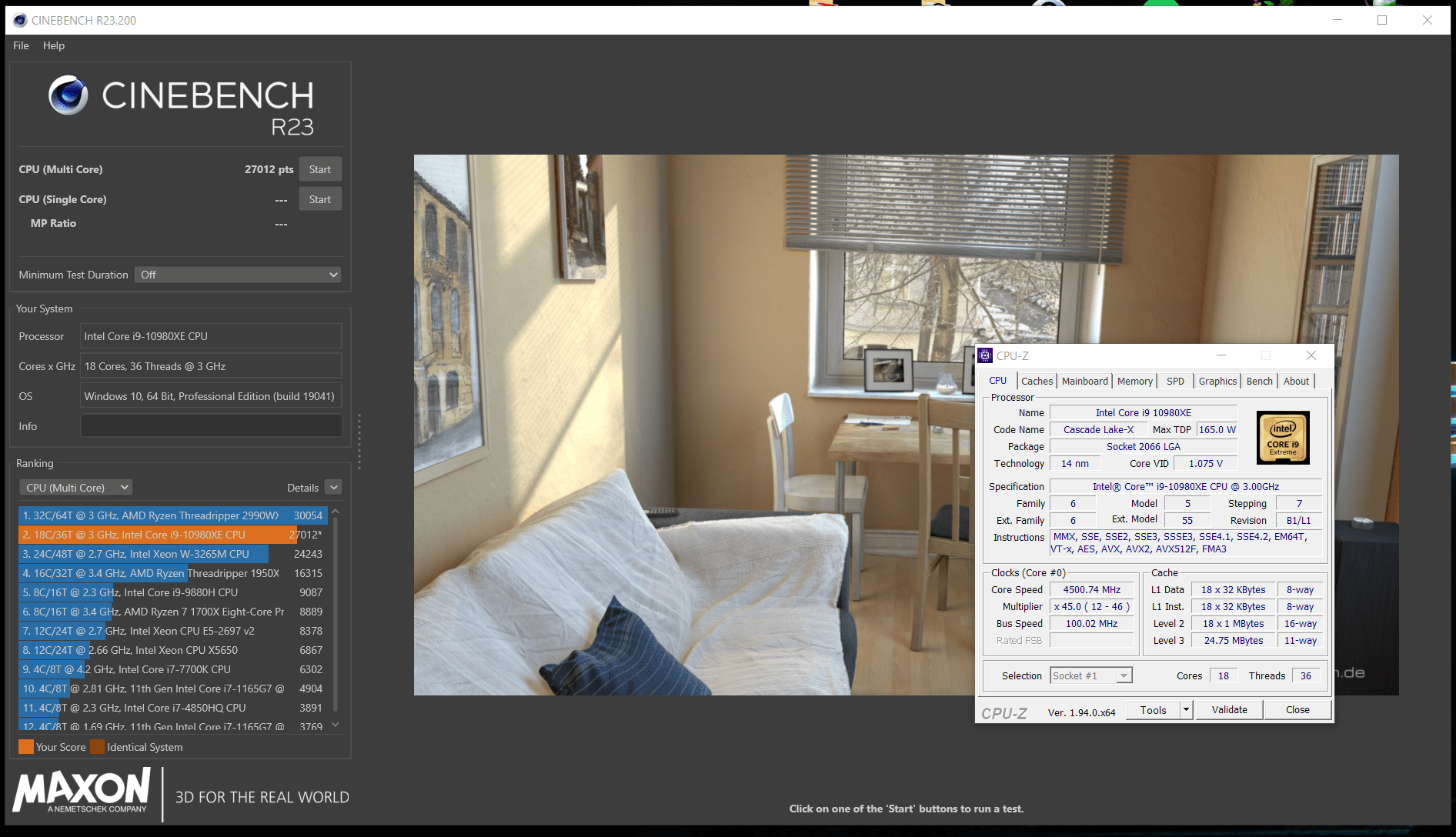Click the Info input field
This screenshot has width=1456, height=837.
(x=211, y=425)
